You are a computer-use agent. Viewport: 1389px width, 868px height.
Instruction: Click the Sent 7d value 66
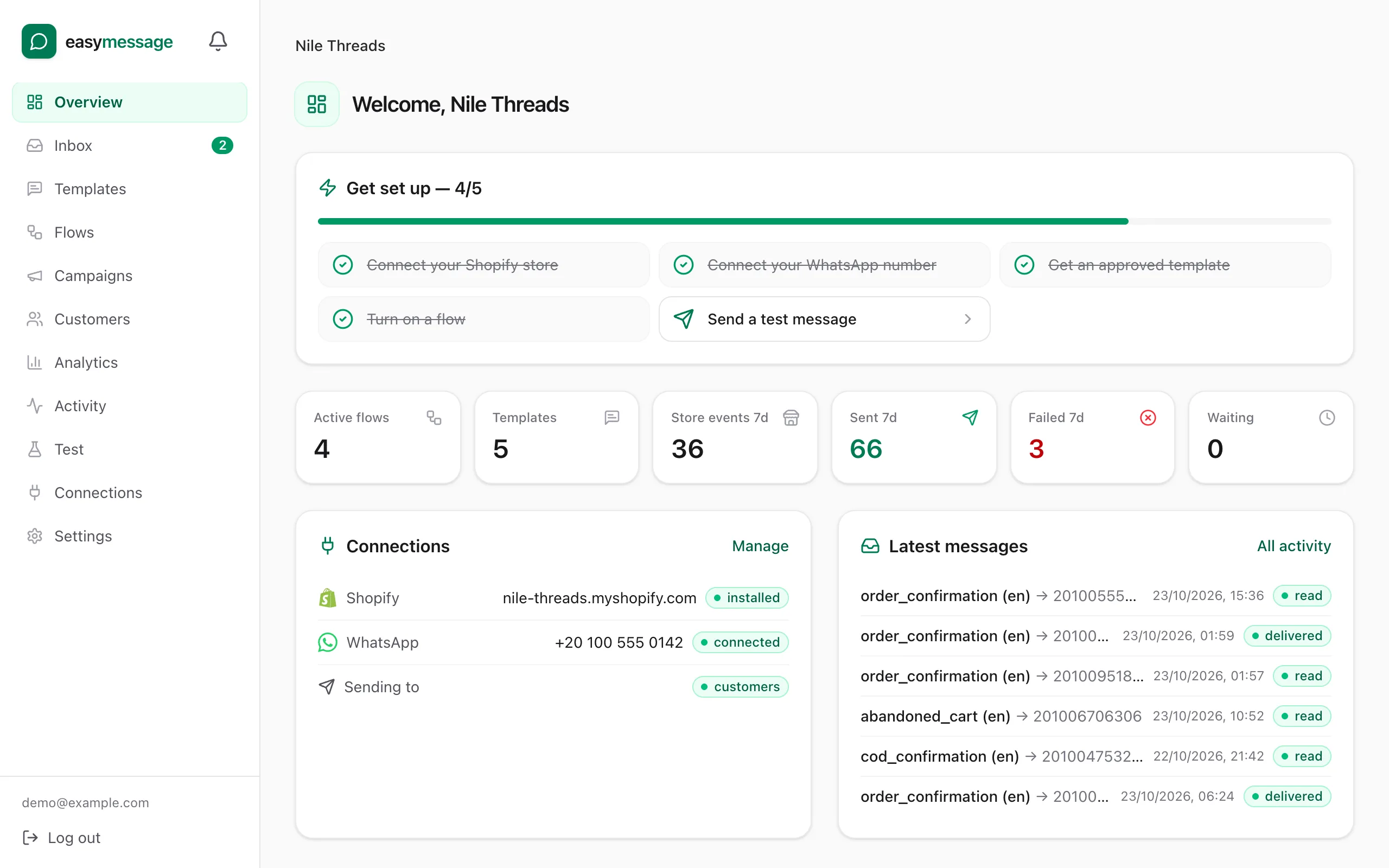[x=865, y=448]
